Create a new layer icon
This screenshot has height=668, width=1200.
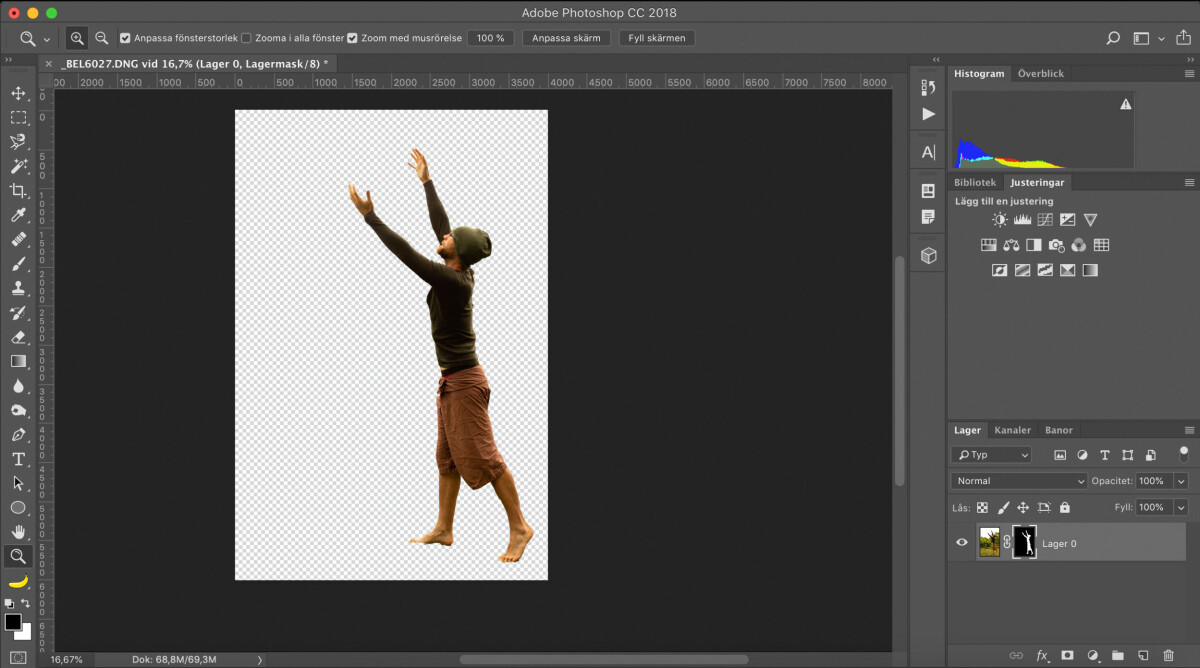coord(1143,655)
